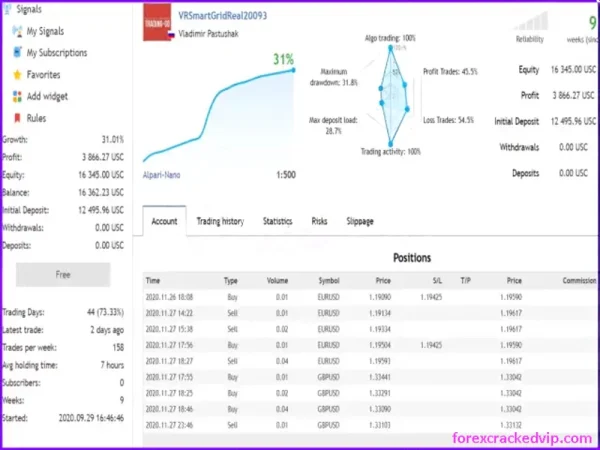
Task: Switch to the Trading history tab
Action: point(220,221)
